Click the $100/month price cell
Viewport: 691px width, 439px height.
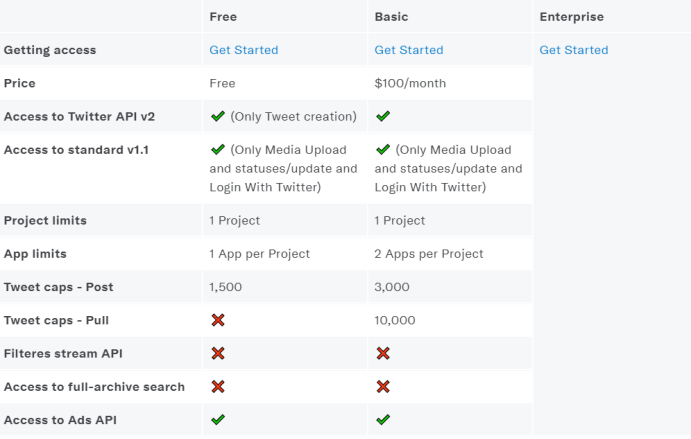[410, 84]
